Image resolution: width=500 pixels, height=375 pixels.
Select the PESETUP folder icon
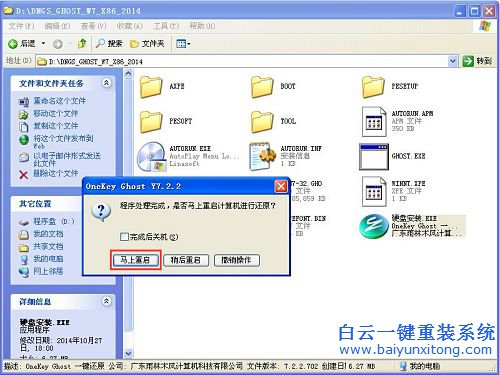[373, 87]
